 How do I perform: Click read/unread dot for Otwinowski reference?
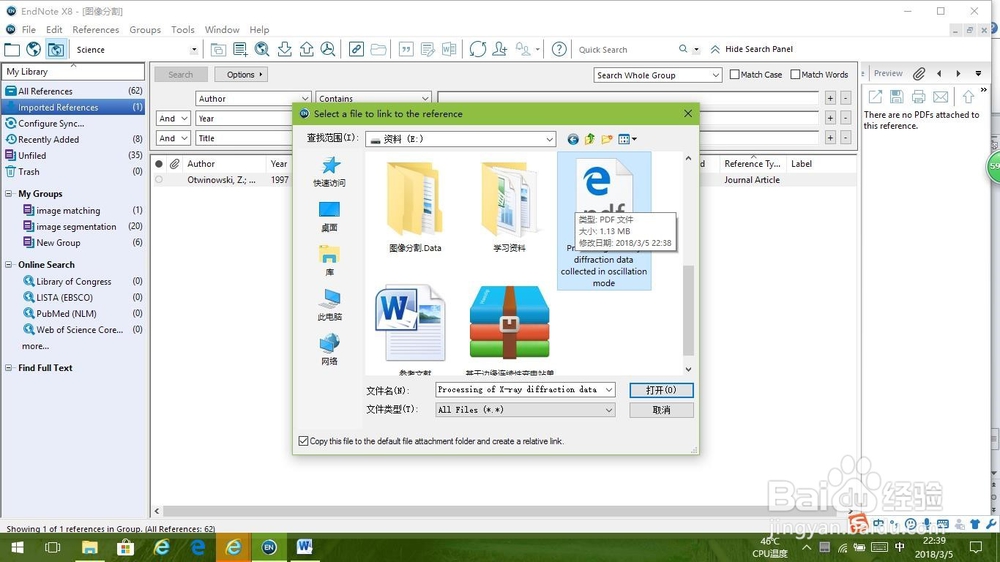click(159, 180)
